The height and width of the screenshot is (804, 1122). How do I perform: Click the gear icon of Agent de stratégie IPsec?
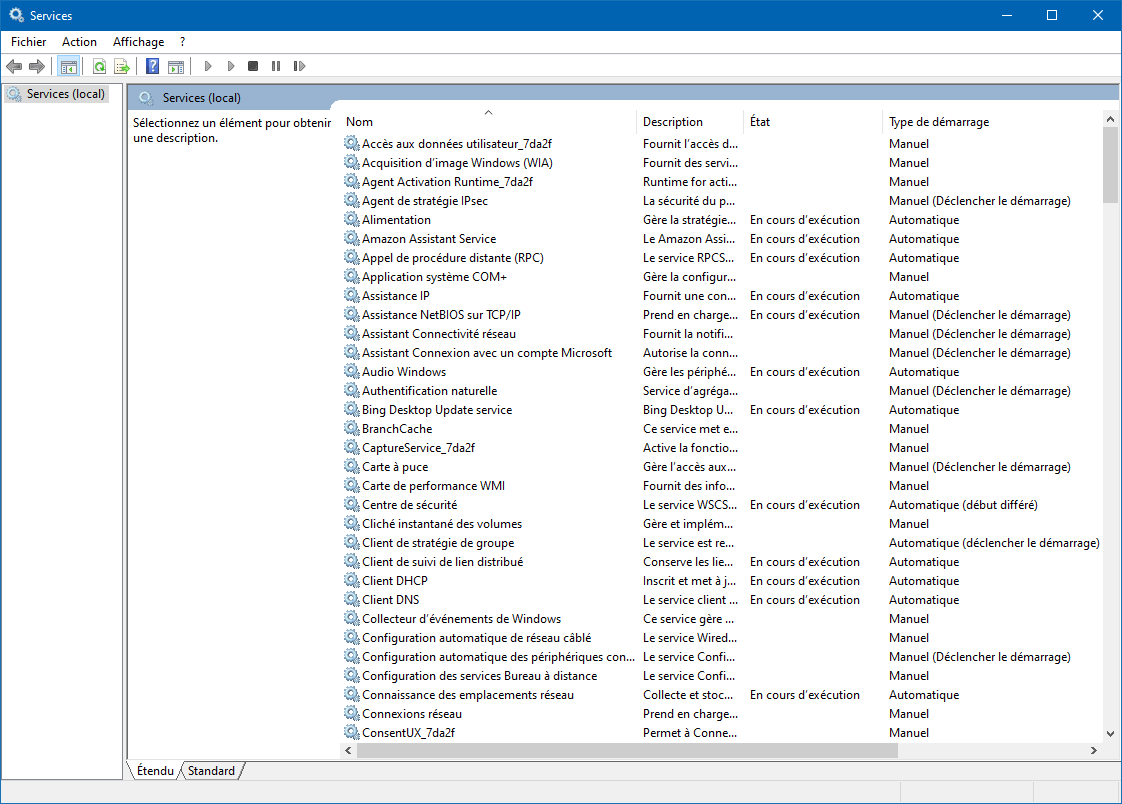[x=351, y=200]
